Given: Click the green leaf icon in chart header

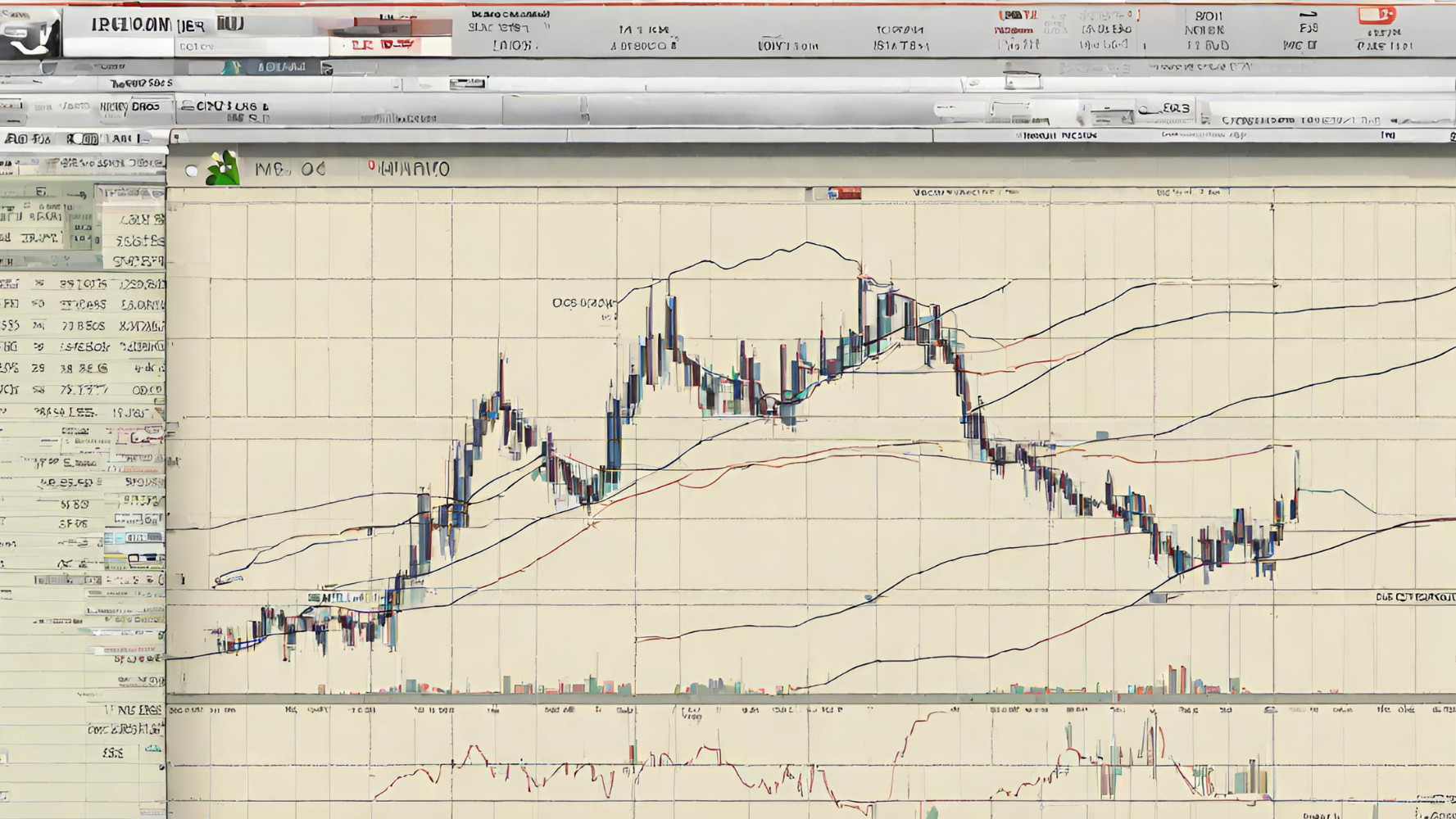Looking at the screenshot, I should point(222,169).
